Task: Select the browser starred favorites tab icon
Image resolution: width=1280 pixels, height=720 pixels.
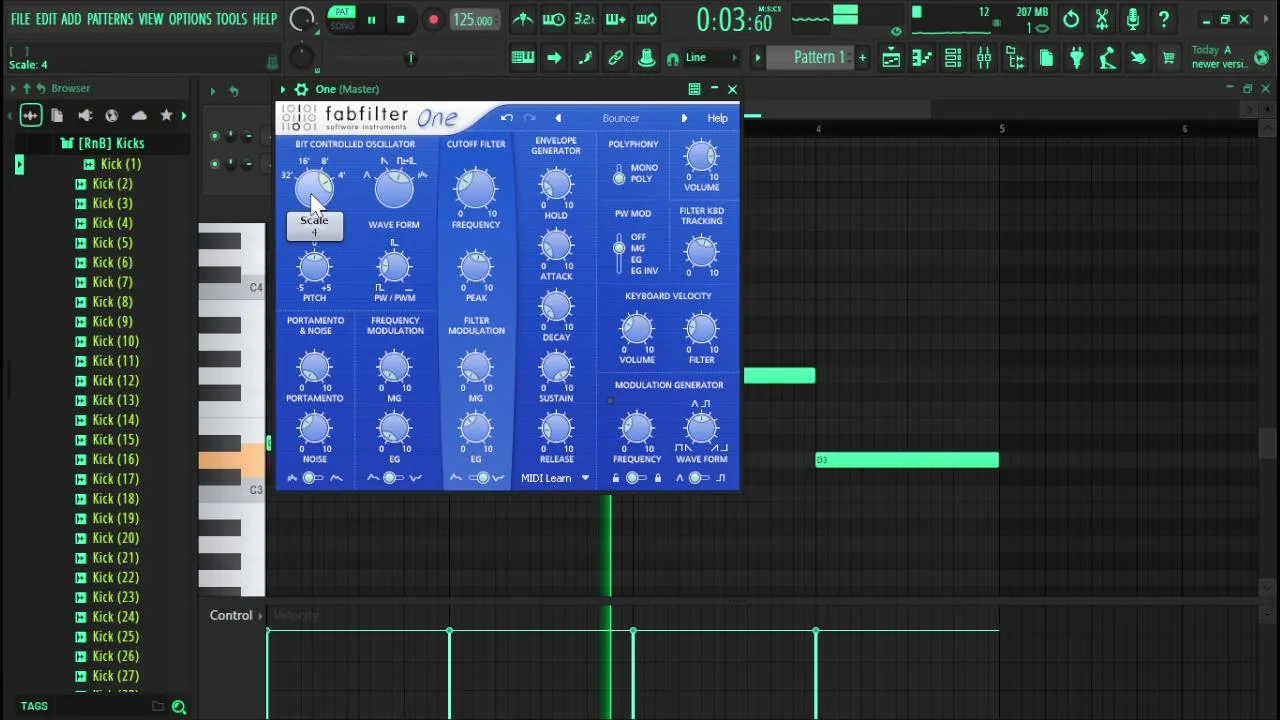Action: pos(167,115)
